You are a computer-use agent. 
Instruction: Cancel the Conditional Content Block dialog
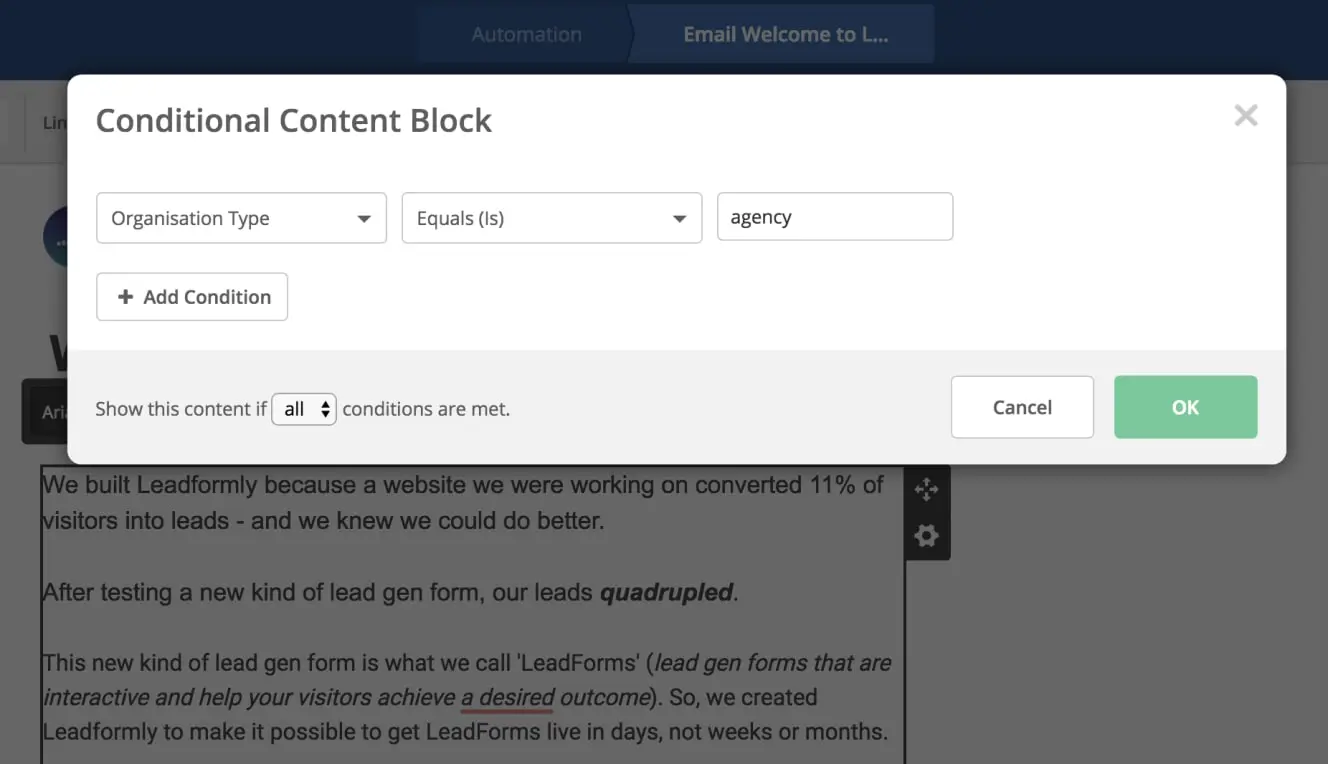(x=1022, y=407)
